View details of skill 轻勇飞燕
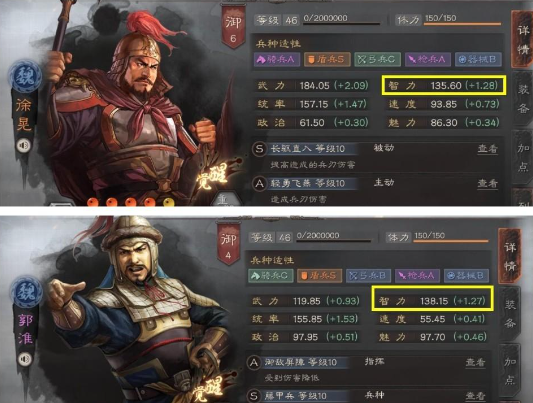 (x=487, y=183)
